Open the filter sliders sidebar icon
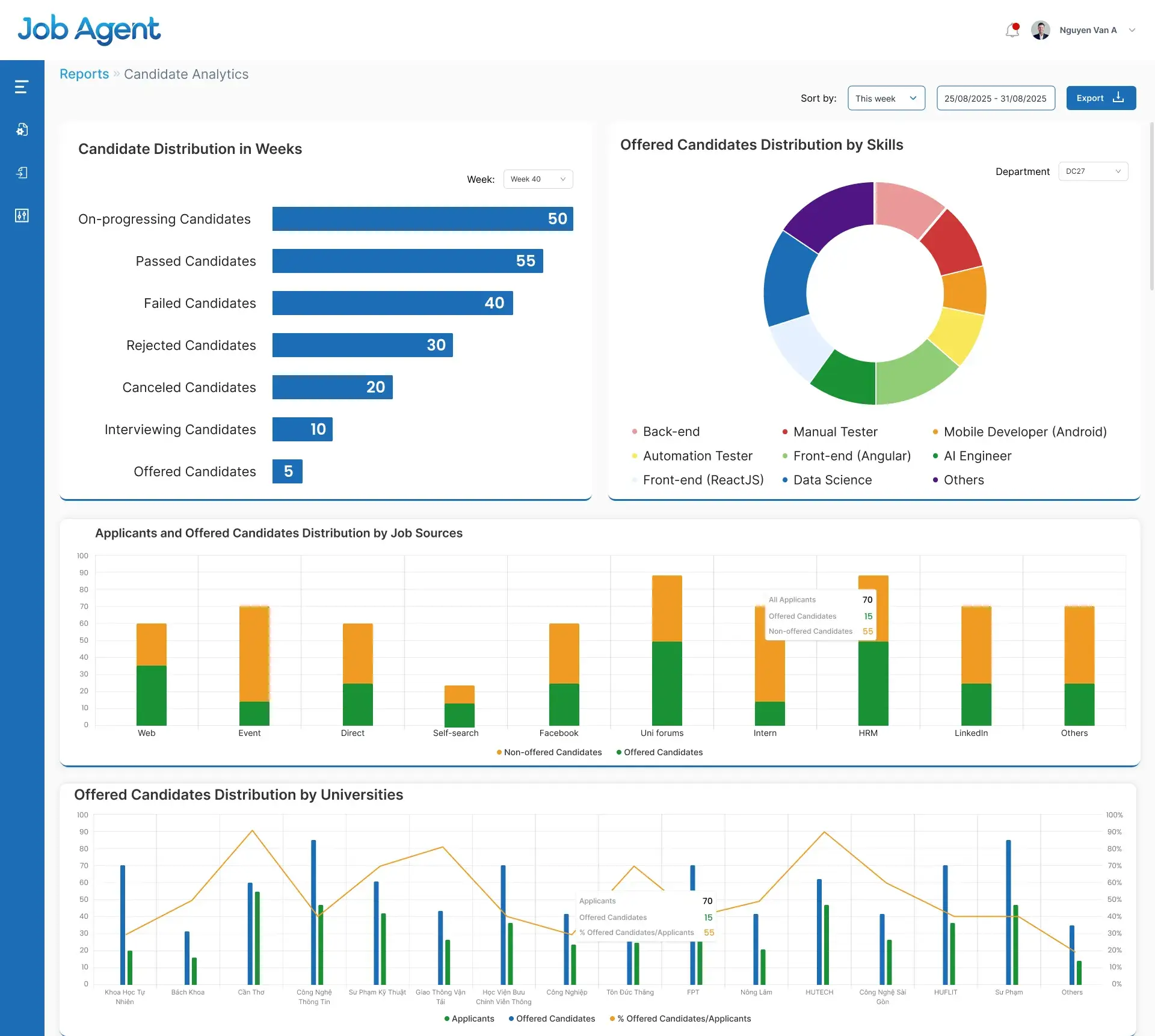This screenshot has width=1155, height=1036. 22,215
